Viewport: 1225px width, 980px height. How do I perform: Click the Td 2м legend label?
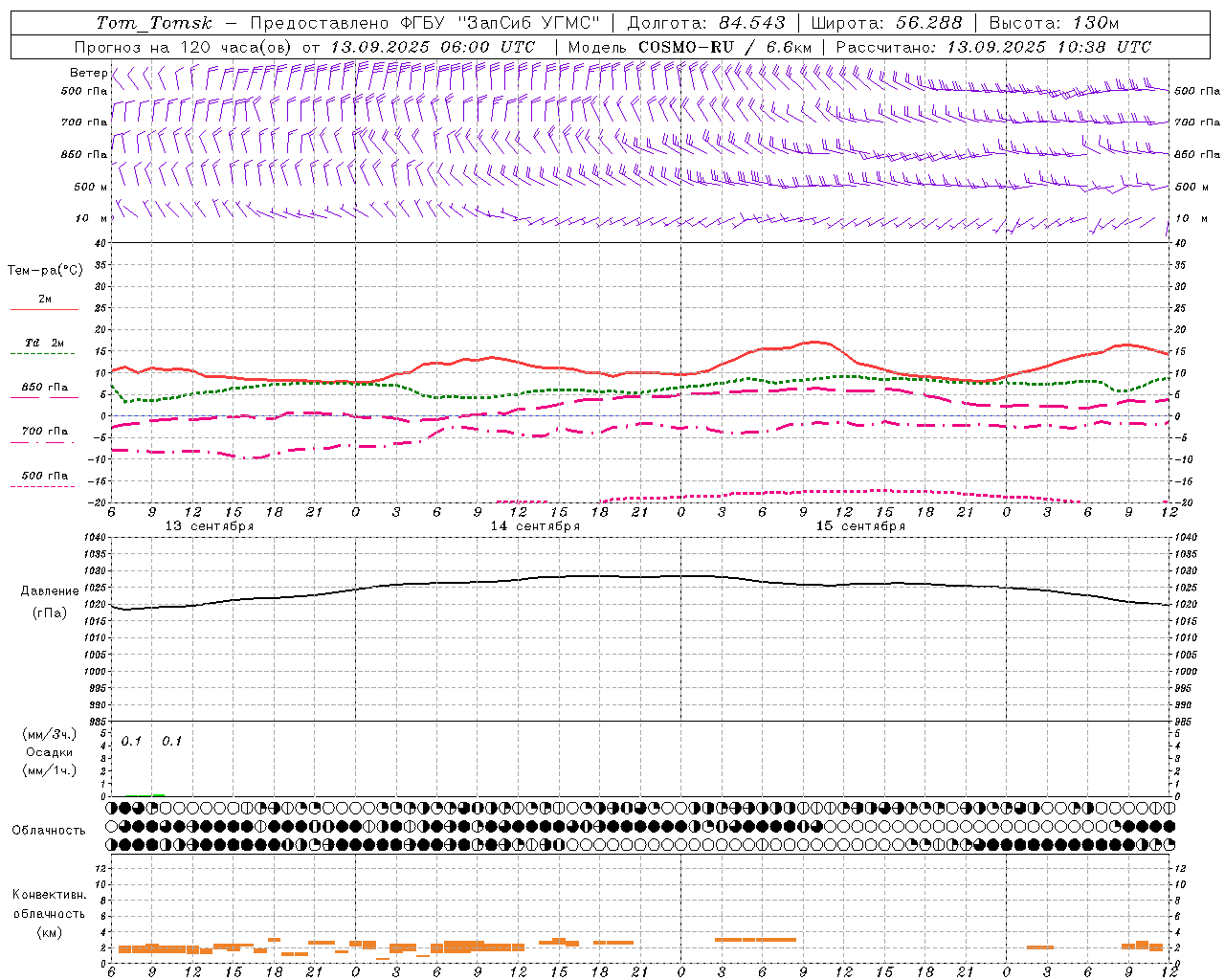[x=45, y=343]
